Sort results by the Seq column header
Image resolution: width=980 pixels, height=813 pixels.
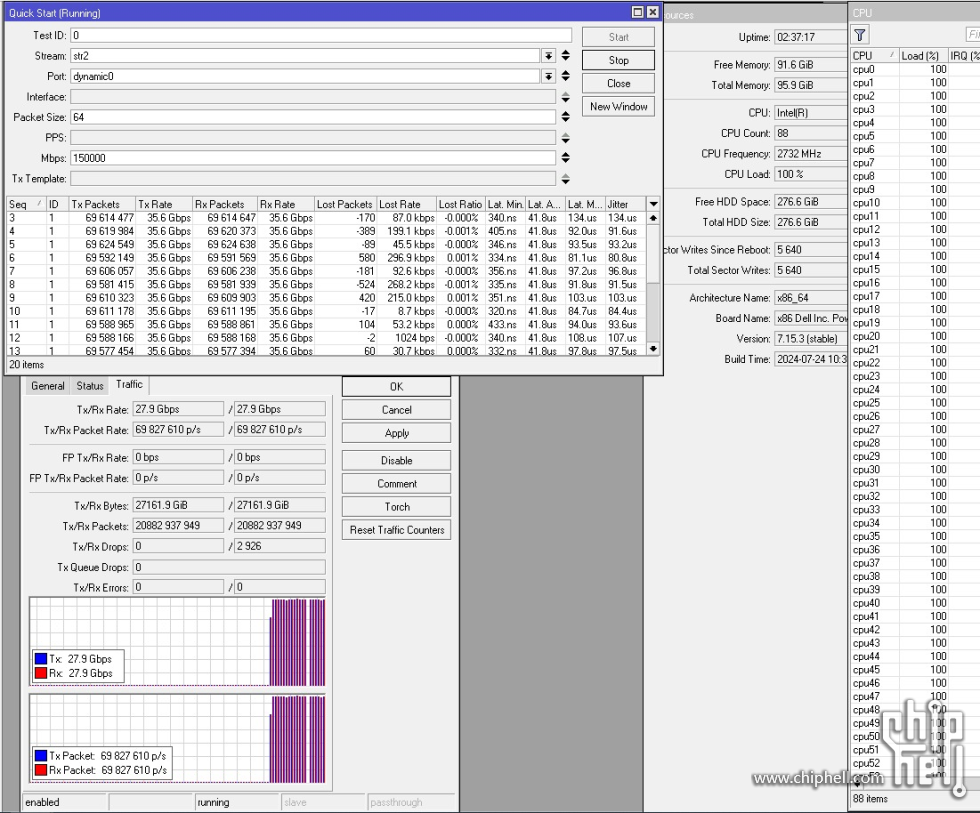tap(26, 204)
